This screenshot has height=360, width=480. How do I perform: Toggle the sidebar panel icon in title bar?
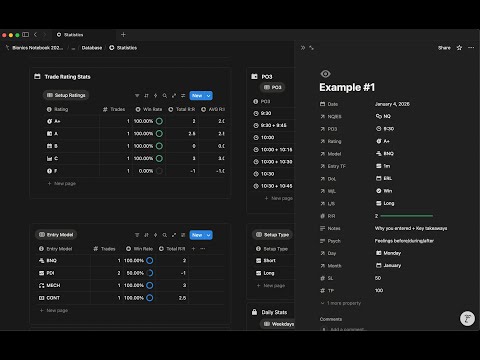25,35
